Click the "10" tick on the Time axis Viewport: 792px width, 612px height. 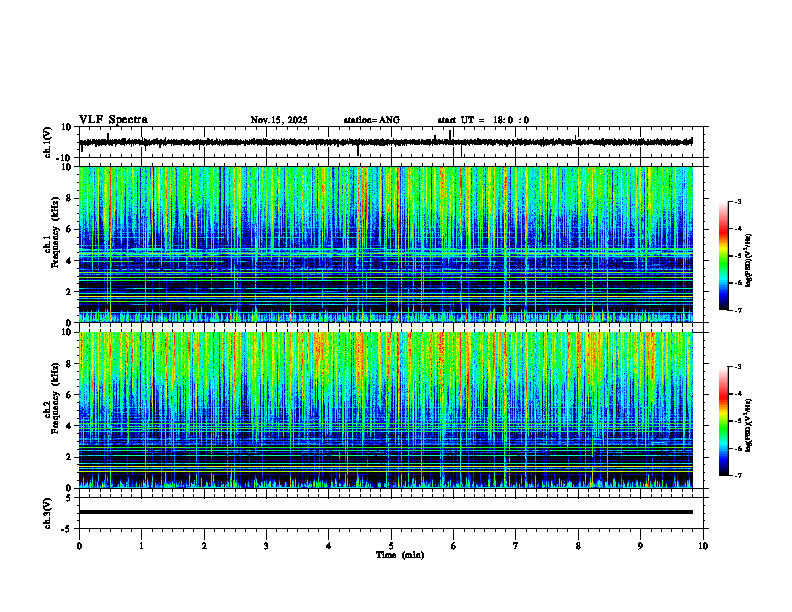point(703,546)
